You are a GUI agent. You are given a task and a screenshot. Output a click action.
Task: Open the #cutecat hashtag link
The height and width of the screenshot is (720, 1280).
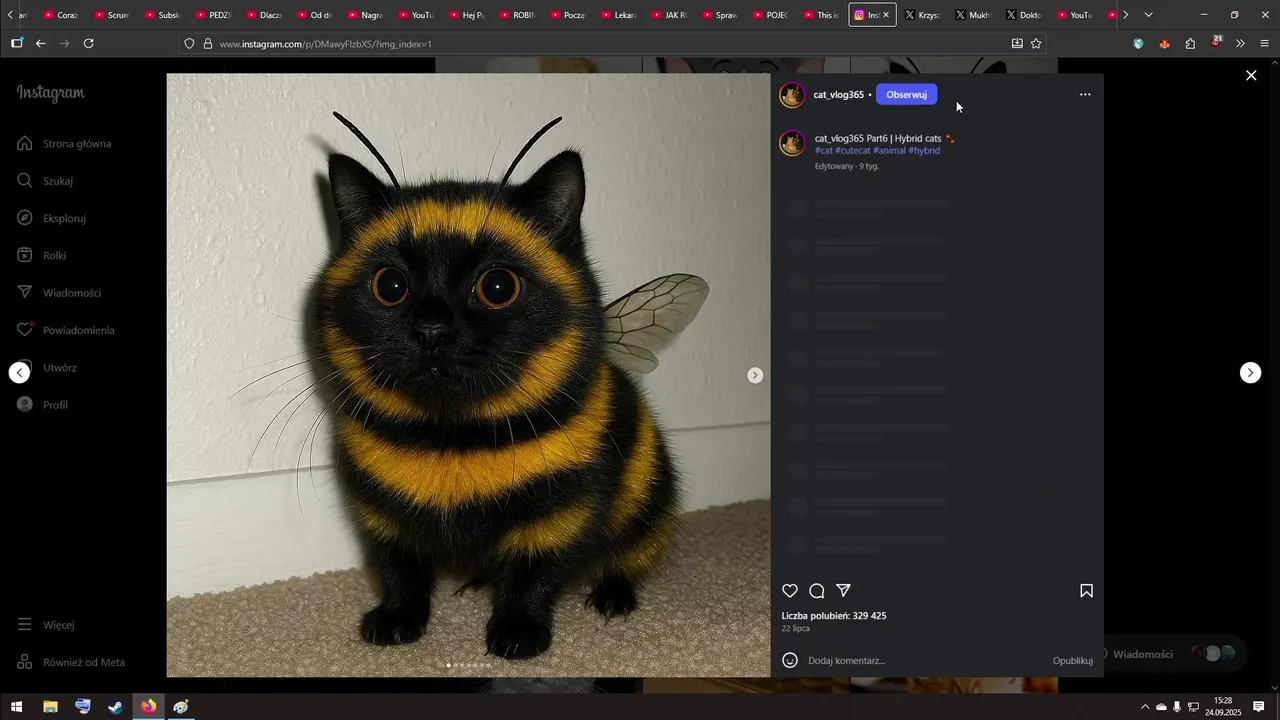point(853,151)
